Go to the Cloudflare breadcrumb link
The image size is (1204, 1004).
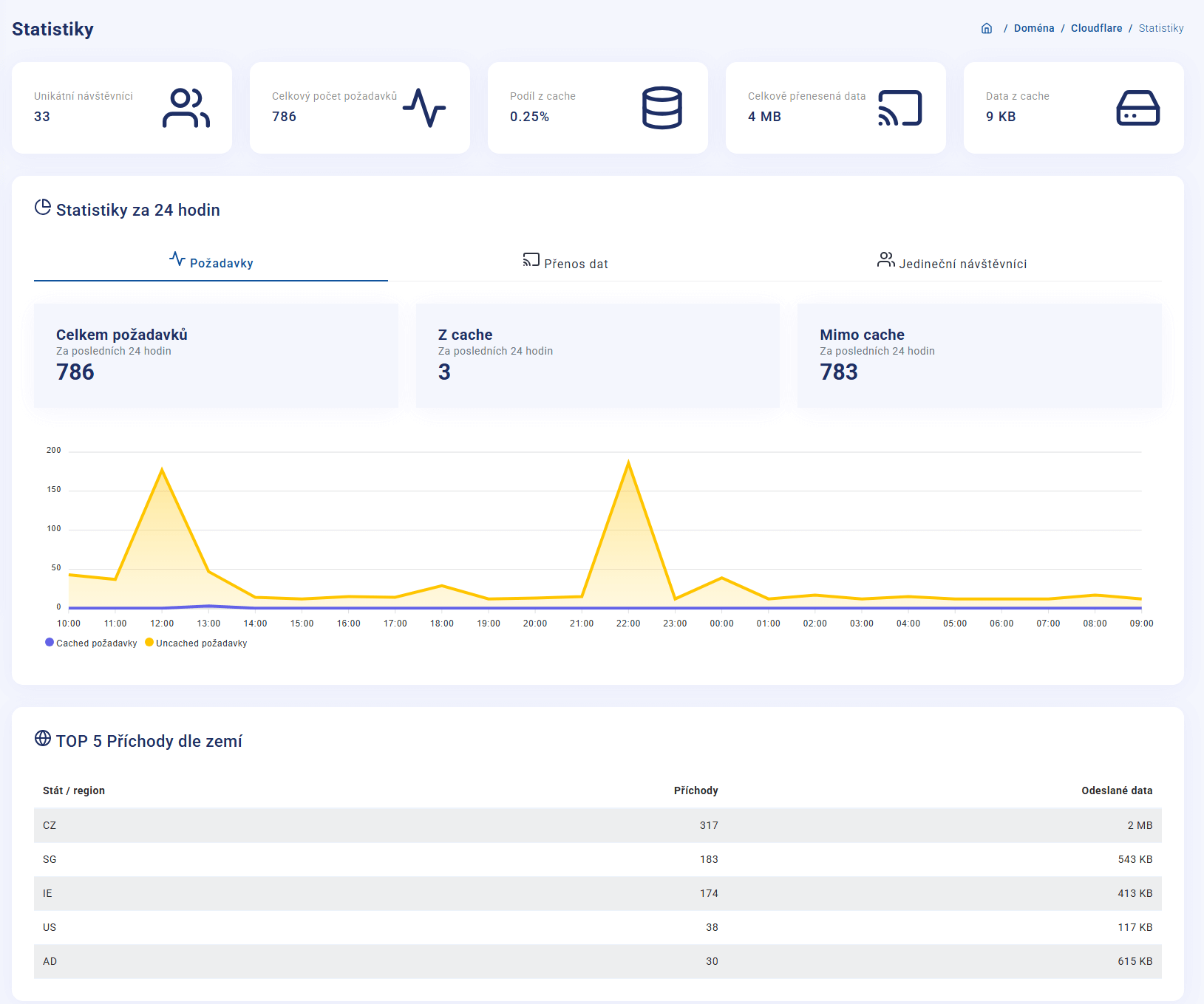click(x=1096, y=29)
